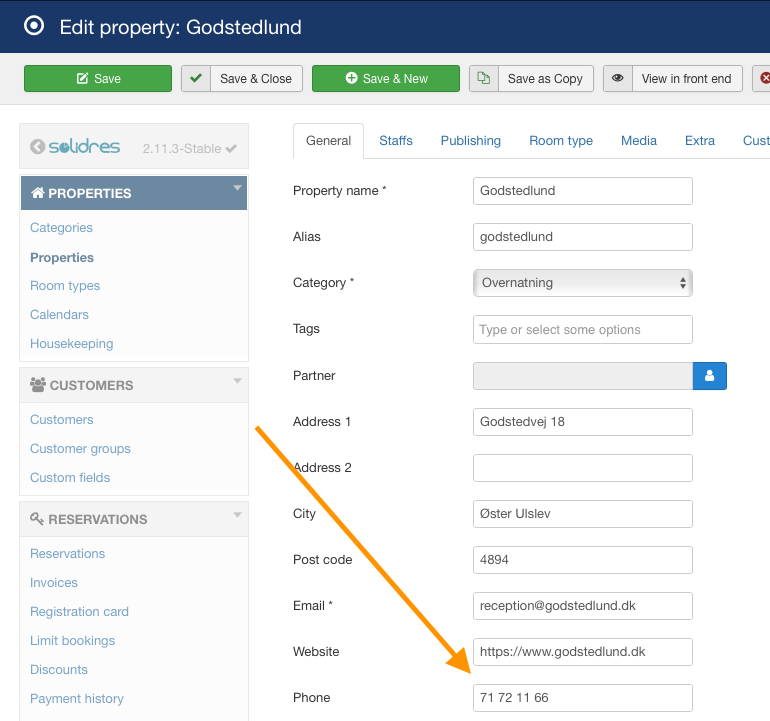The image size is (770, 721).
Task: Click the Save & New button
Action: tap(386, 79)
